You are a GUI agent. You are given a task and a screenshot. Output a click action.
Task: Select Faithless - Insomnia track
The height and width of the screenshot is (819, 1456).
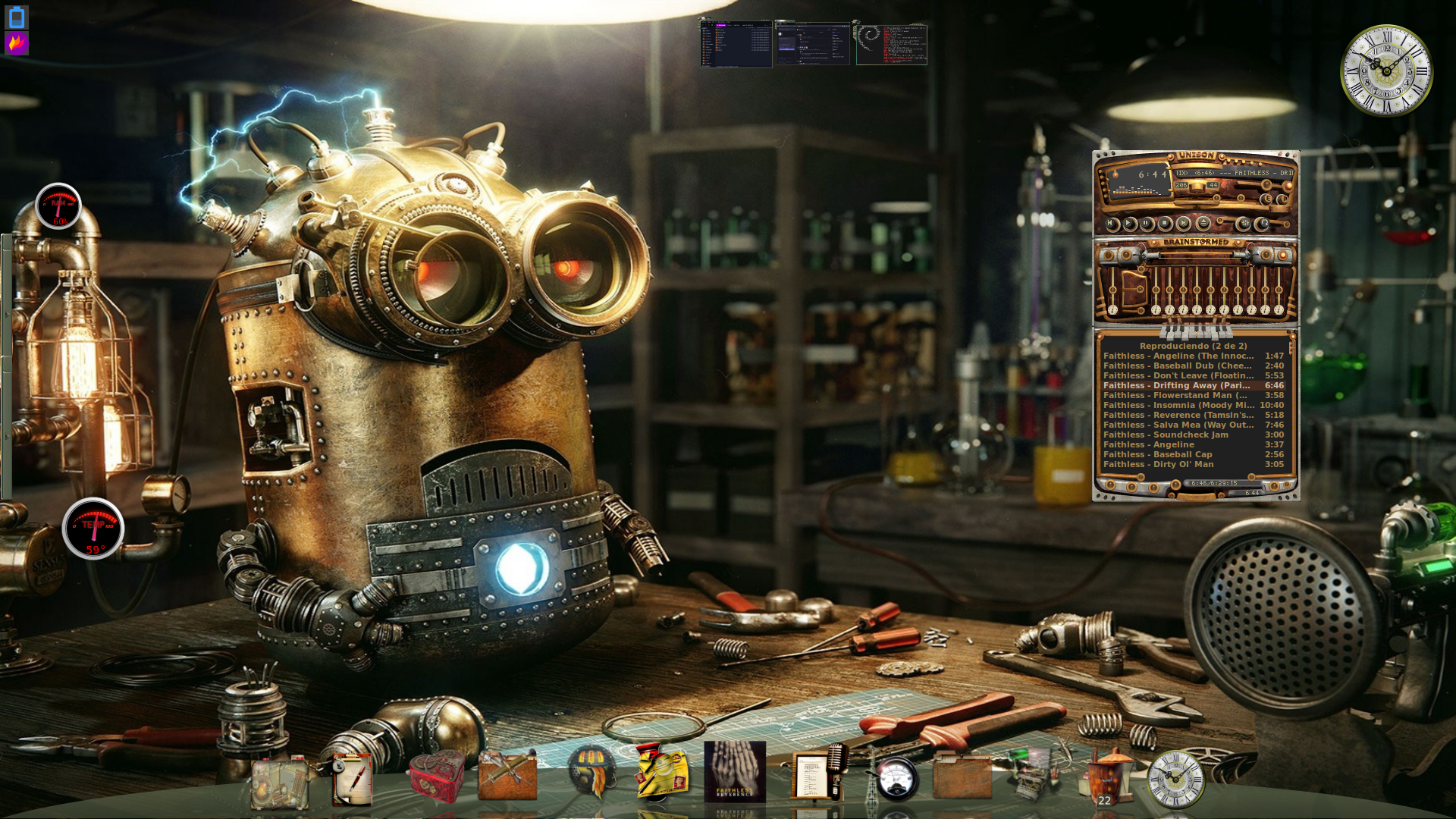tap(1193, 405)
